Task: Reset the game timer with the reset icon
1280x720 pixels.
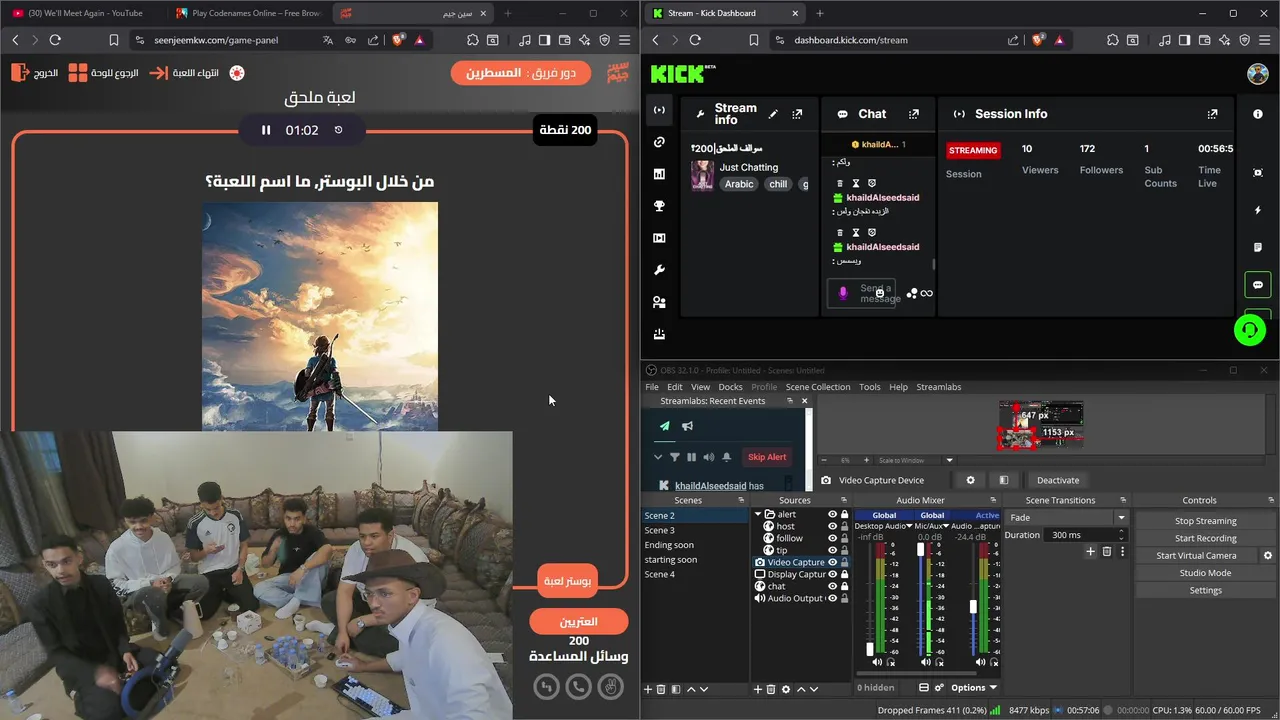Action: 338,130
